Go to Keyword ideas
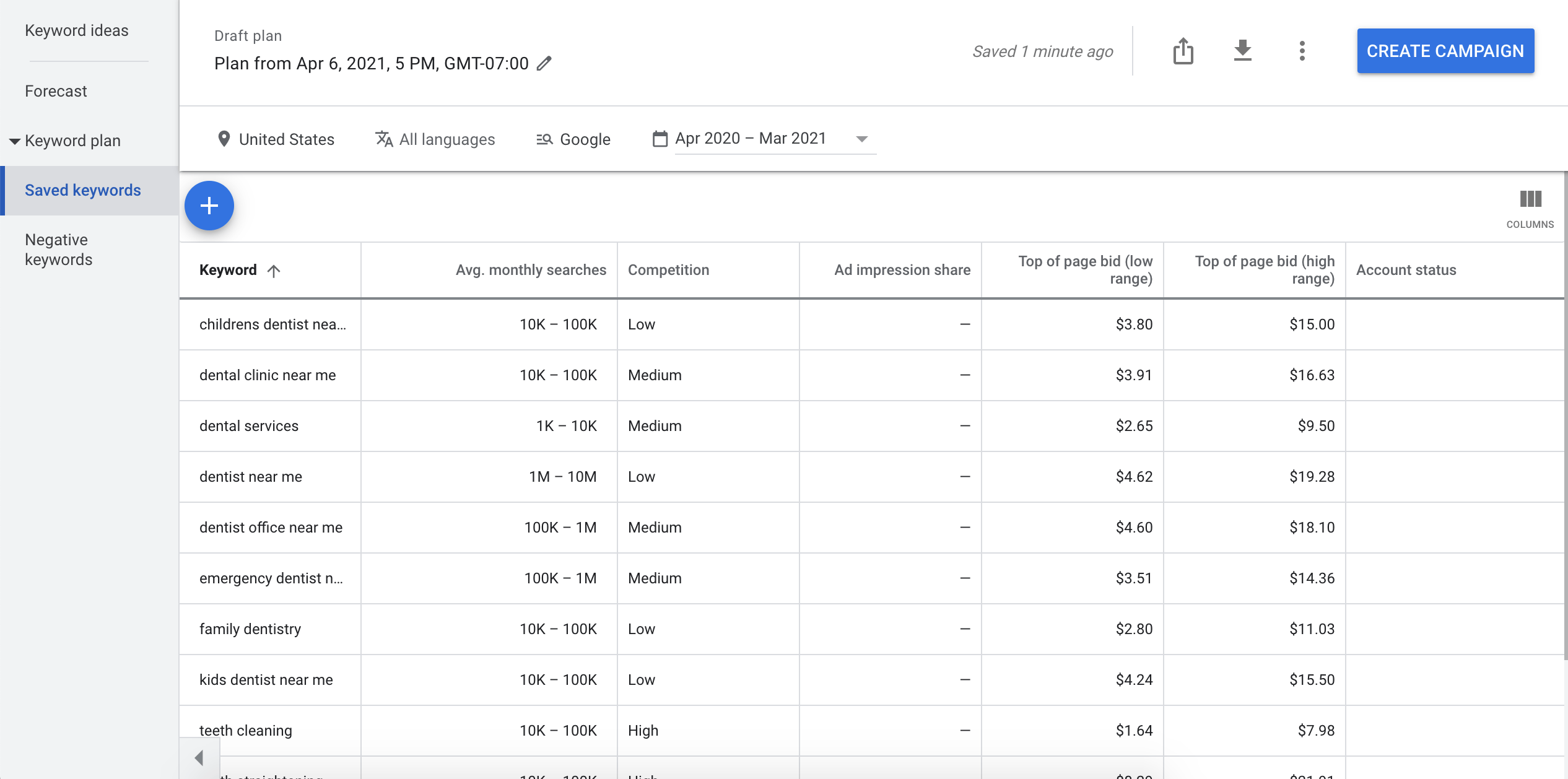This screenshot has height=779, width=1568. 77,30
